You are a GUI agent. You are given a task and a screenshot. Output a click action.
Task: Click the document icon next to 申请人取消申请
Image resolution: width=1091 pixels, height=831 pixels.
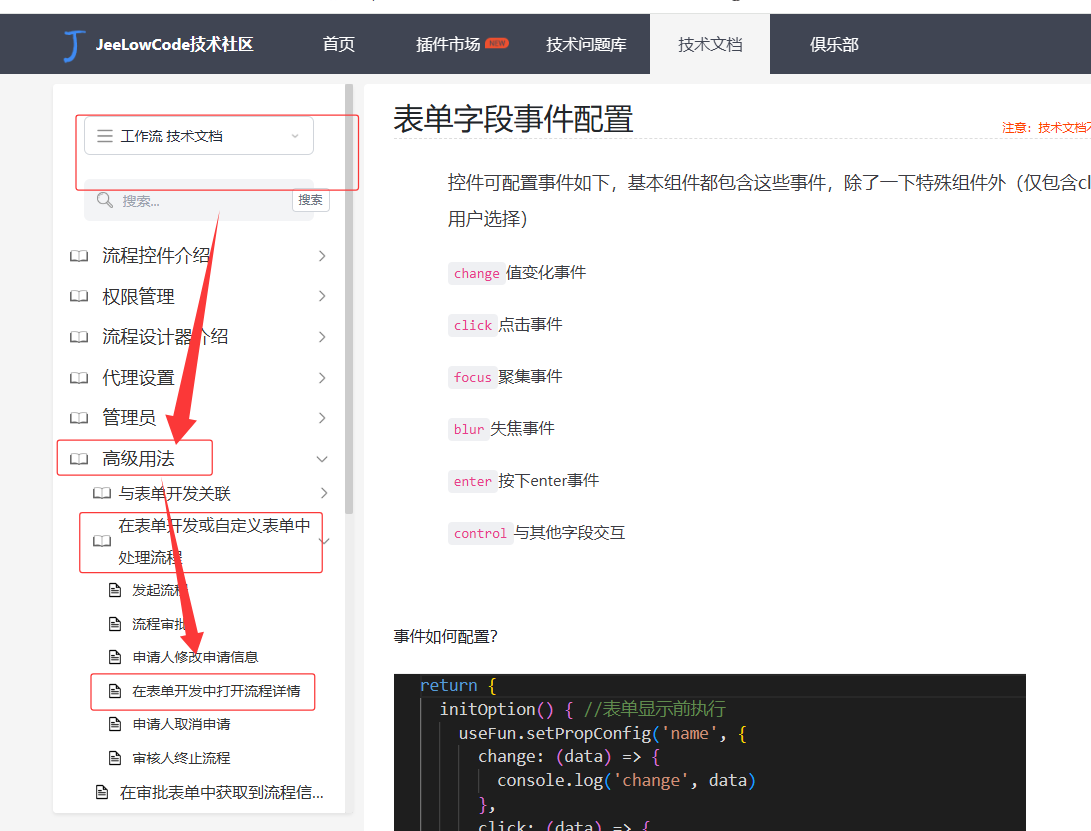click(x=114, y=724)
